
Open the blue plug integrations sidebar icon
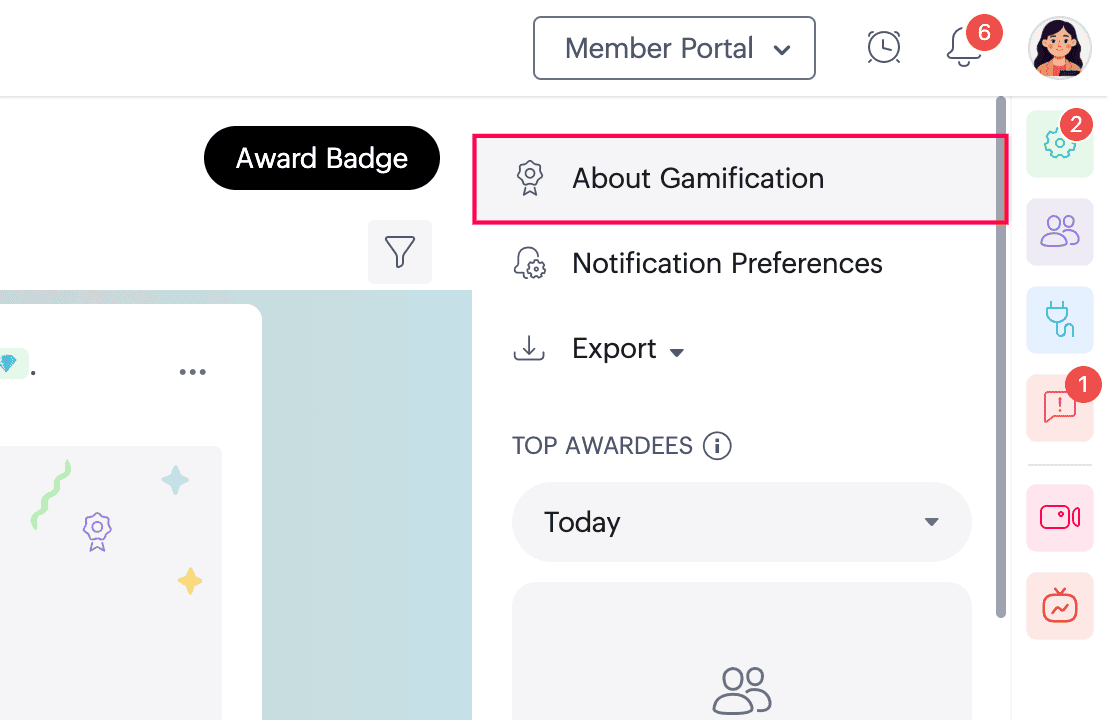(1059, 319)
